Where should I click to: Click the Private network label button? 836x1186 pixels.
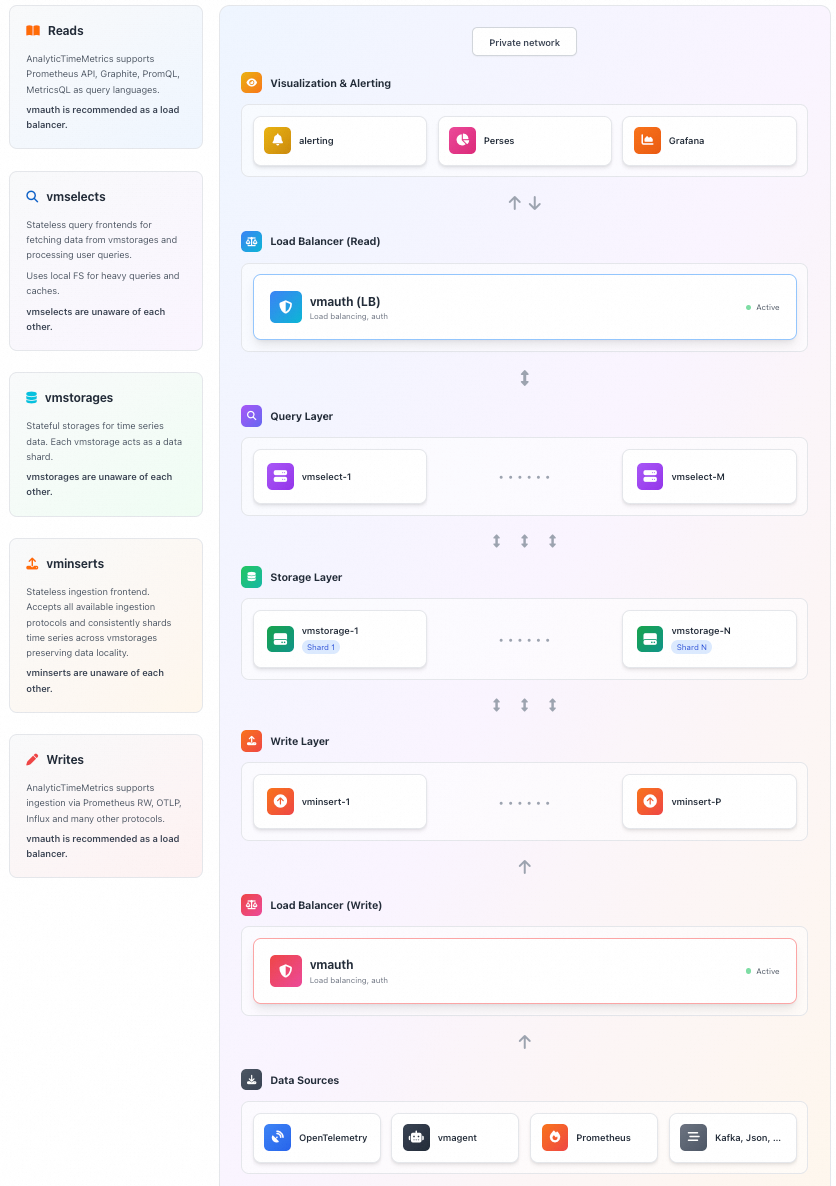tap(524, 42)
